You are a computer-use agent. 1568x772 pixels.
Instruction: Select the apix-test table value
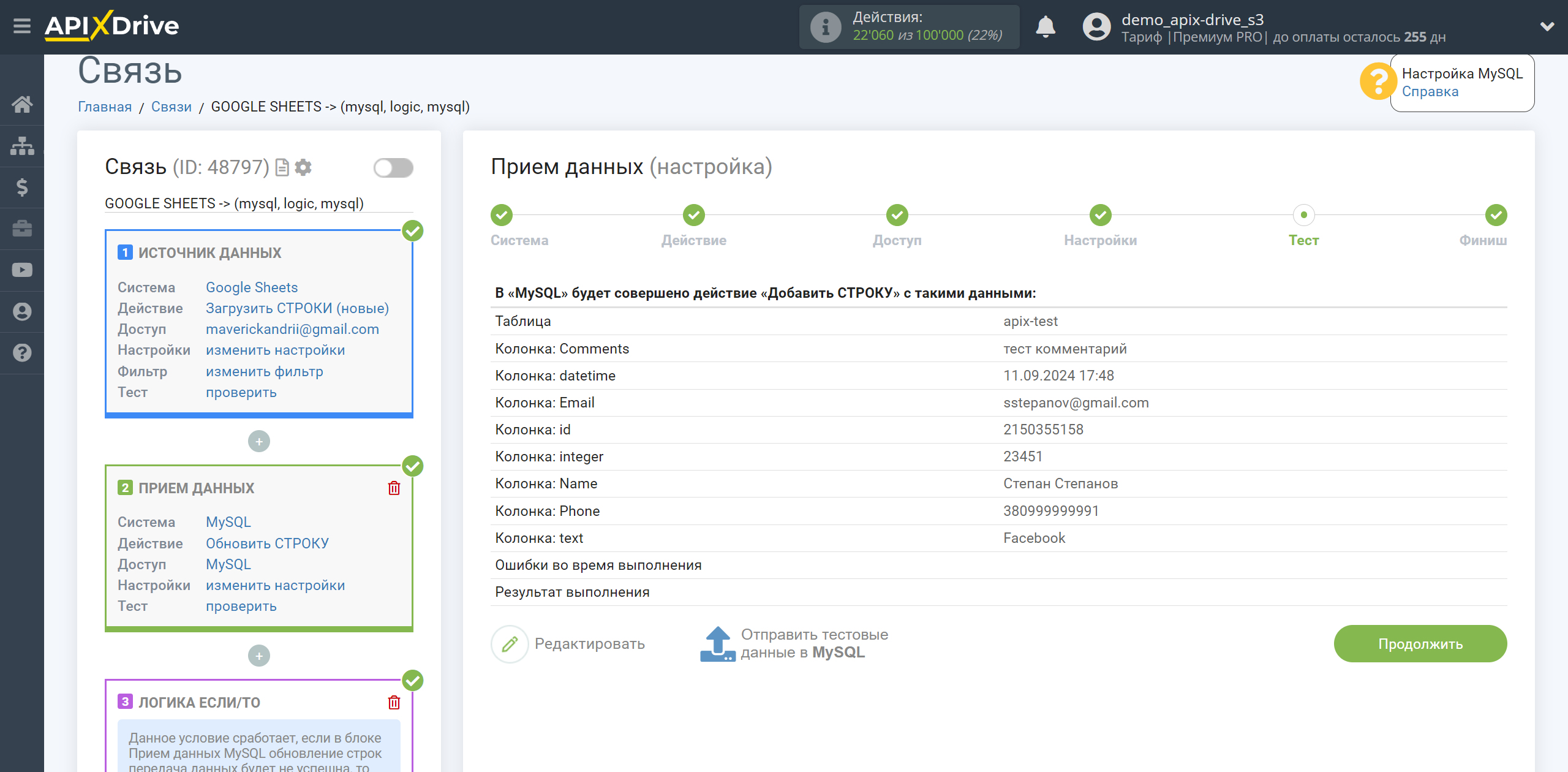[1030, 321]
